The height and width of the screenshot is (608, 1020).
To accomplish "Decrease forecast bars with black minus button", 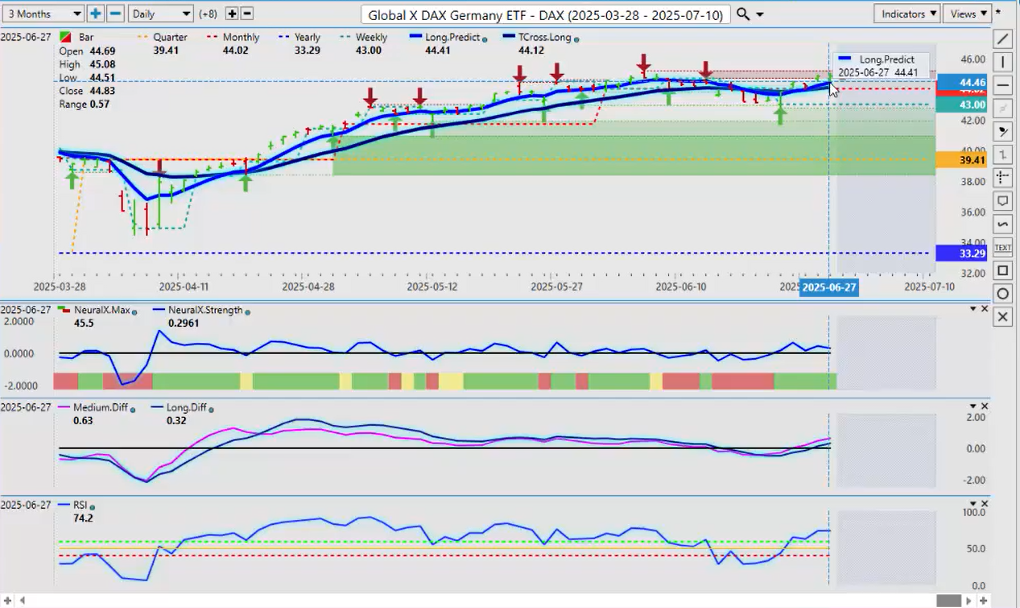I will 247,14.
